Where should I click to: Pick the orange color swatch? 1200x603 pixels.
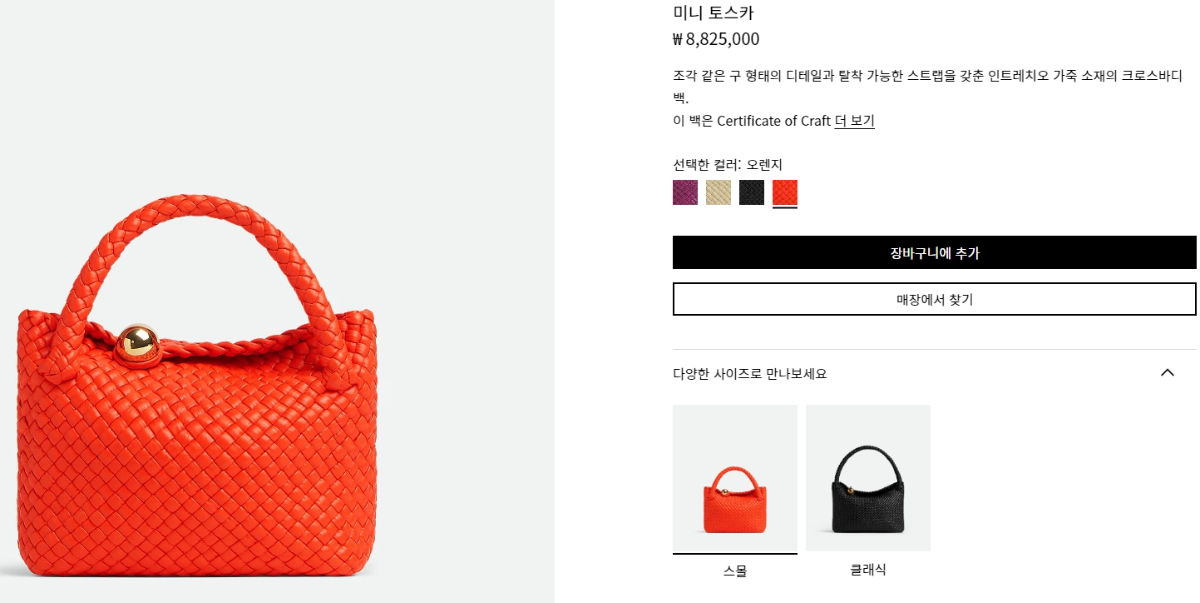(x=785, y=192)
